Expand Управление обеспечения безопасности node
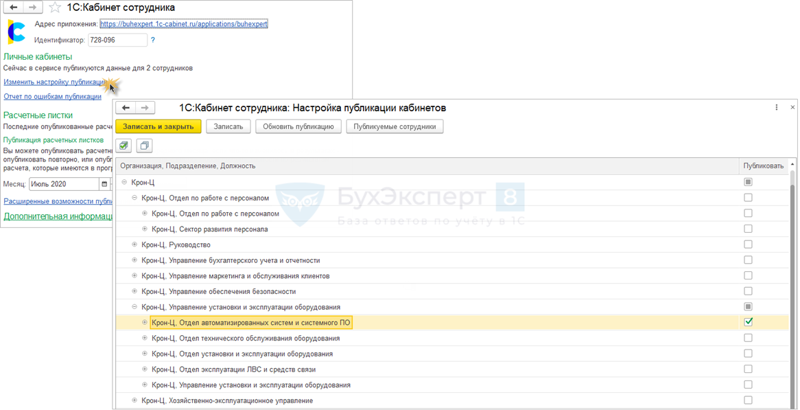 [135, 291]
